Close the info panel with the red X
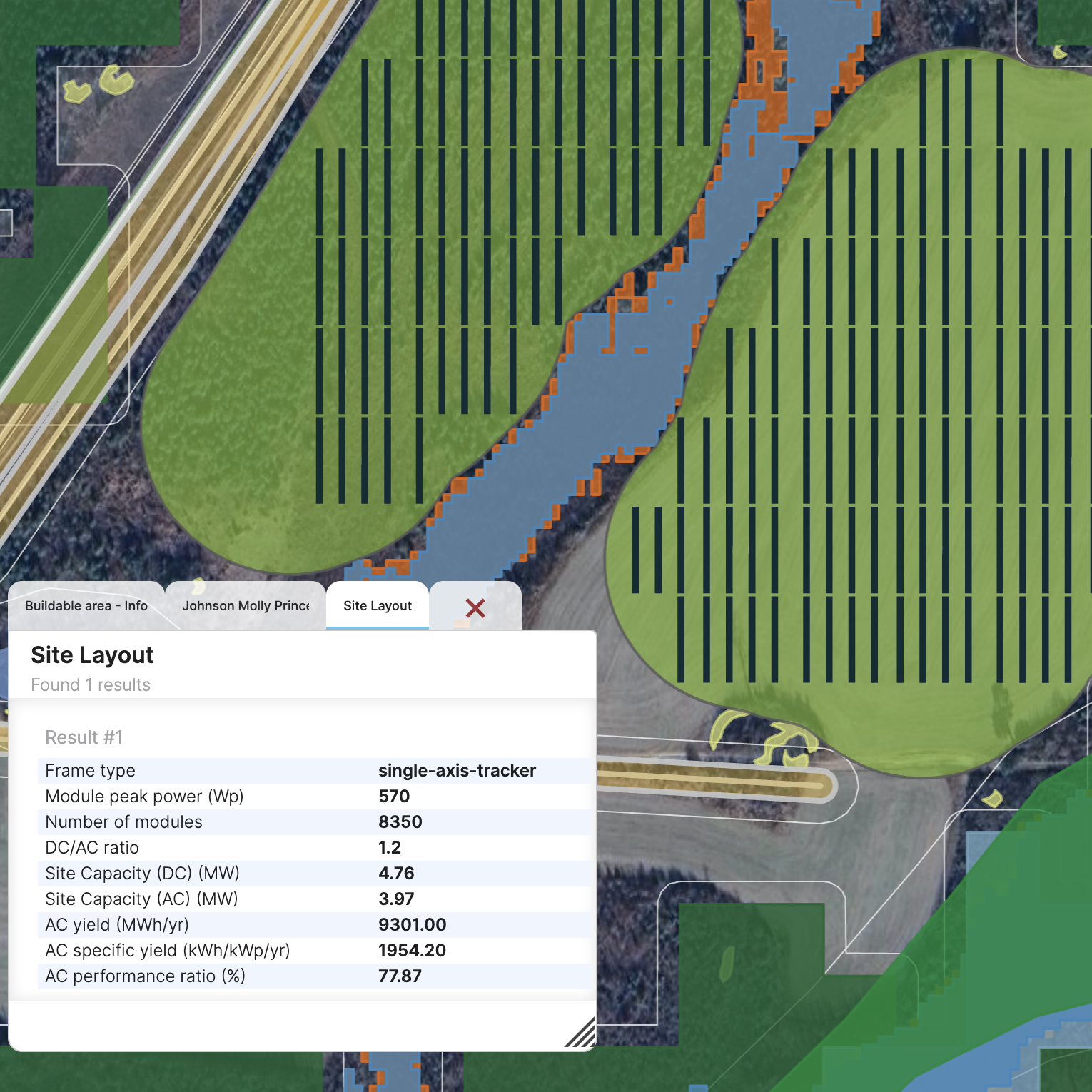The height and width of the screenshot is (1092, 1092). click(475, 608)
